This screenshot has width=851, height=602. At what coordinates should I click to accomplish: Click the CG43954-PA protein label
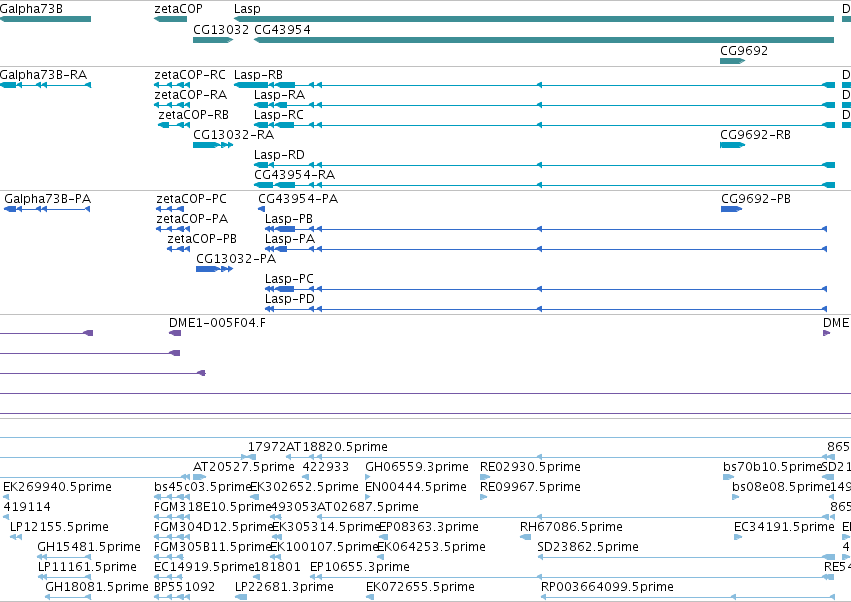[298, 199]
